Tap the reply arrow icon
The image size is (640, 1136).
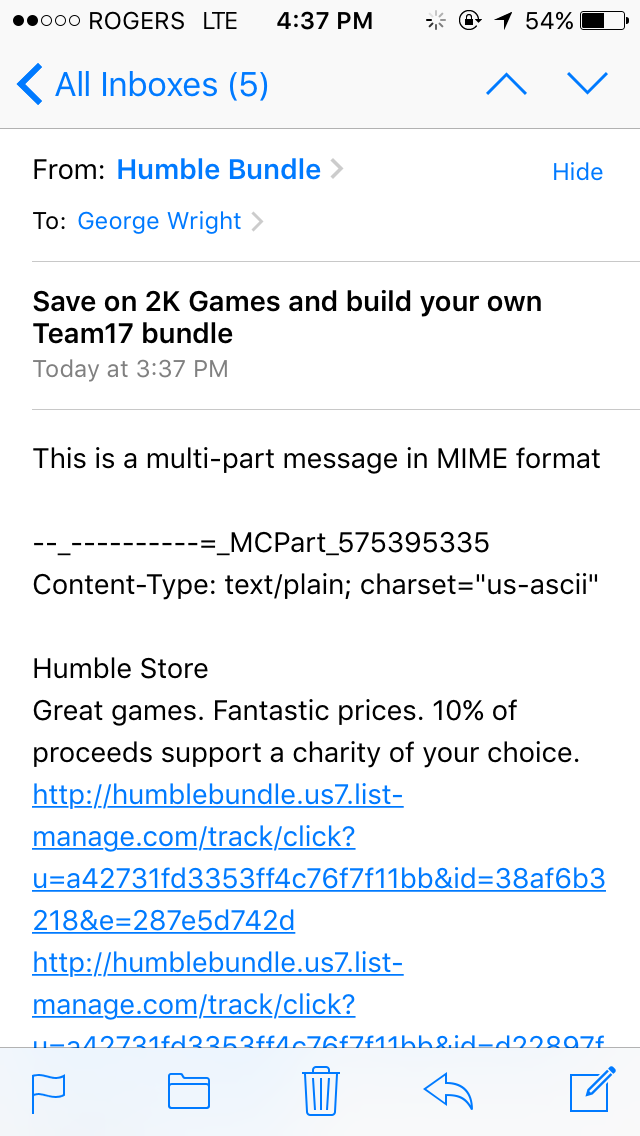pyautogui.click(x=448, y=1092)
